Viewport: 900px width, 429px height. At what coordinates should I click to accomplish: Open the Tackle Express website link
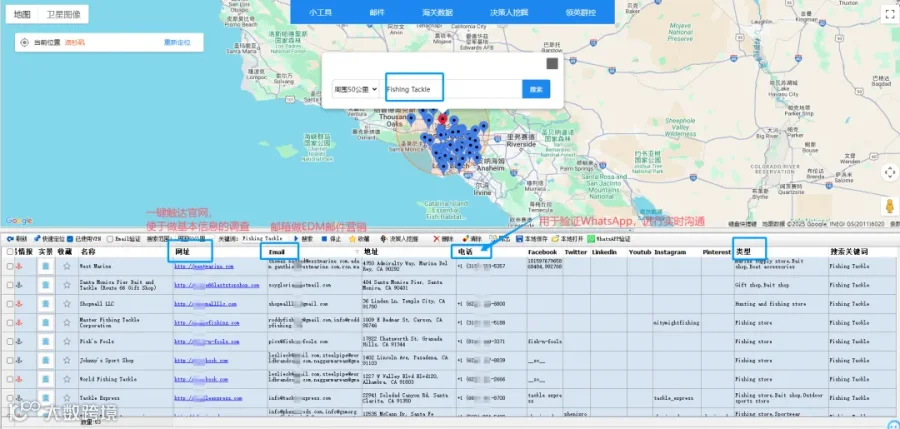208,398
